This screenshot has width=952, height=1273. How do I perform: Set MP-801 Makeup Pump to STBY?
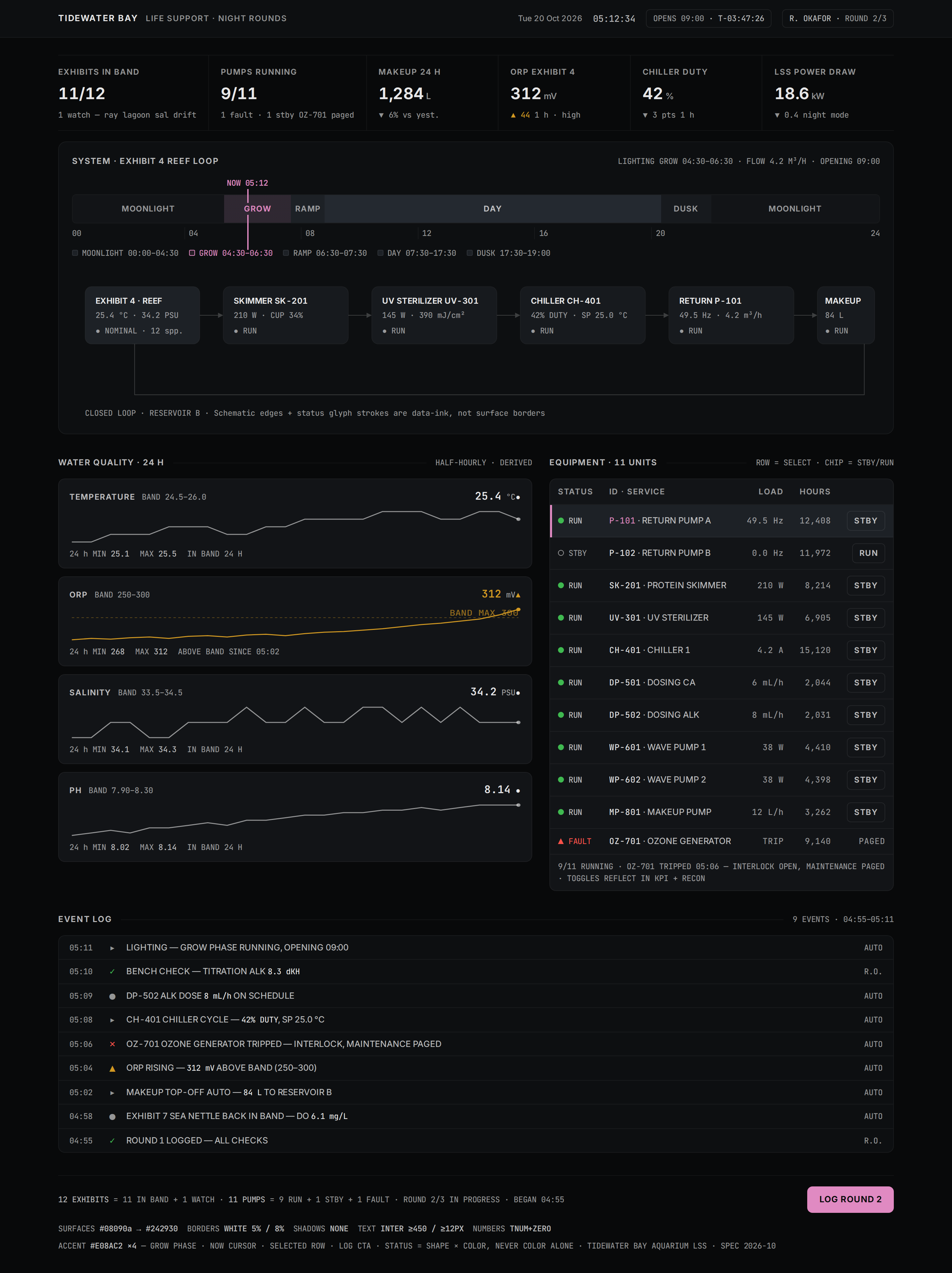tap(865, 812)
